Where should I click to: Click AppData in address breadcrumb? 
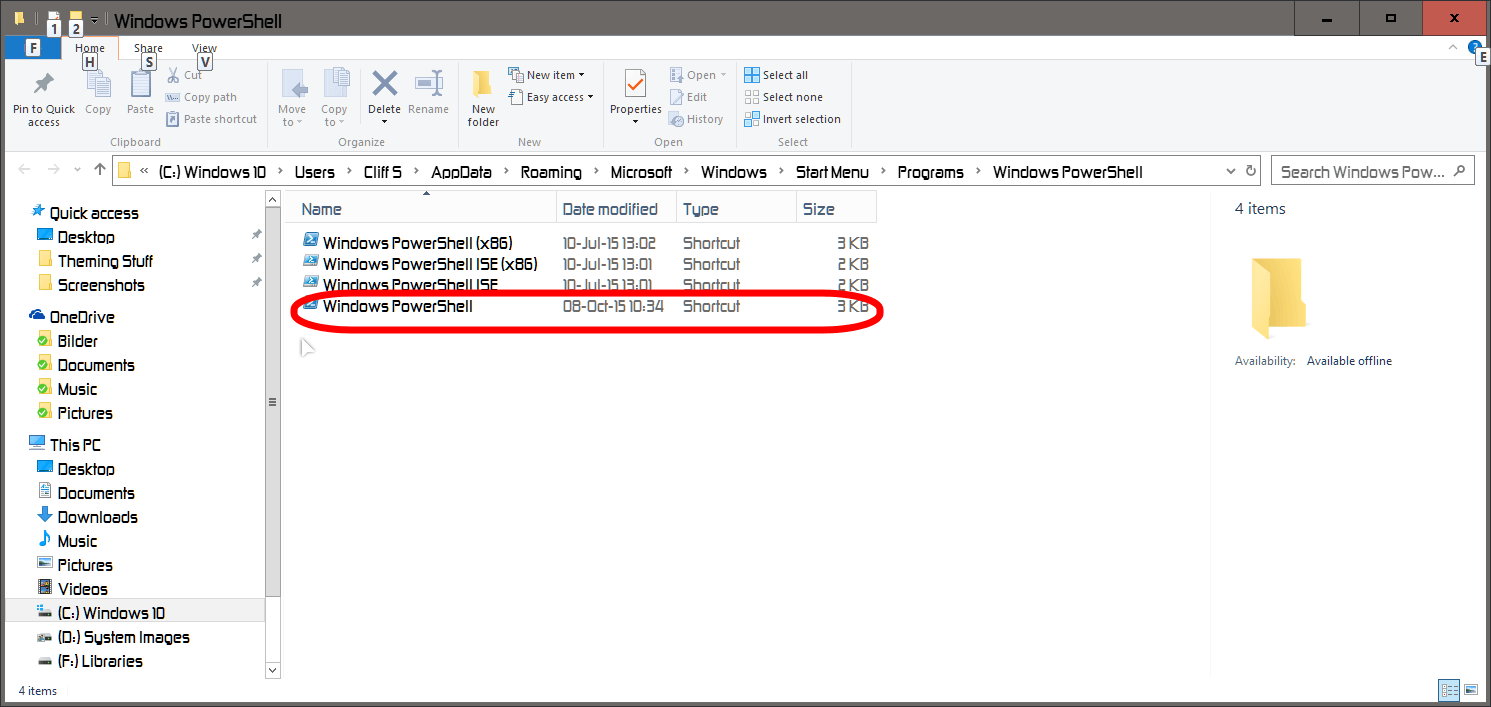pyautogui.click(x=461, y=172)
